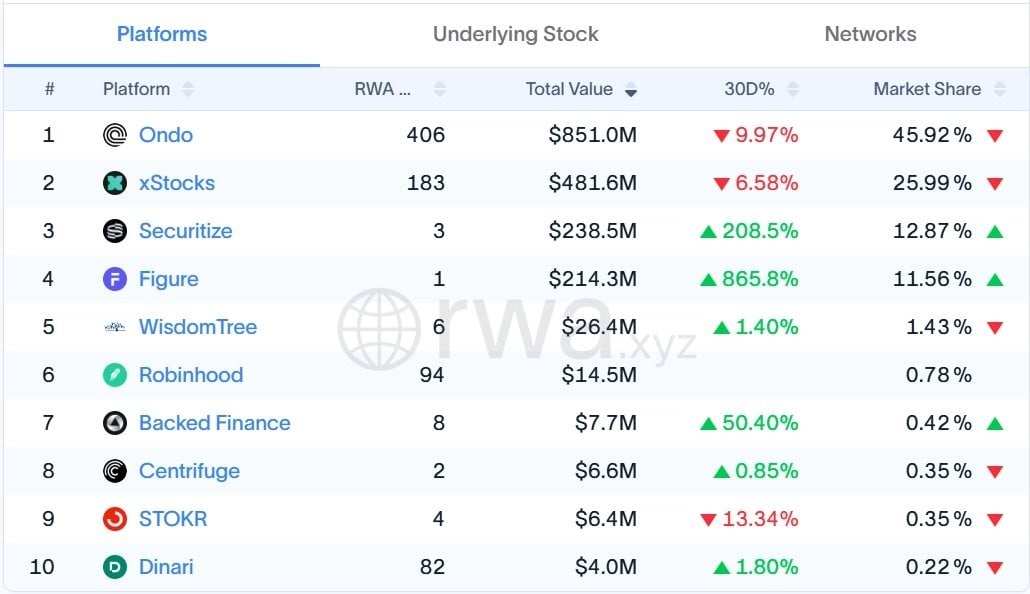The image size is (1030, 594).
Task: Click the purple Figure logo icon
Action: point(115,279)
